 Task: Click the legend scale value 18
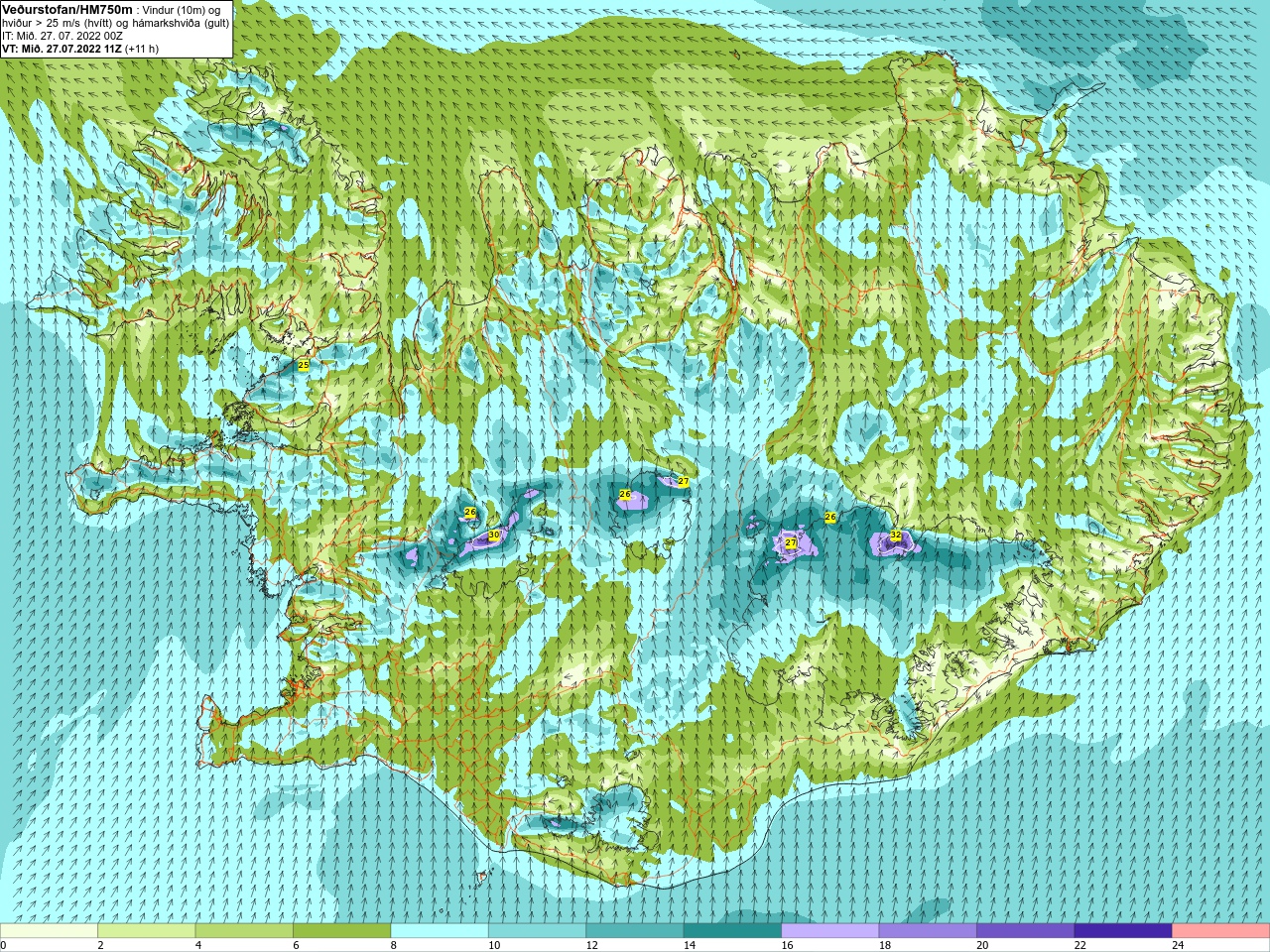click(x=883, y=945)
